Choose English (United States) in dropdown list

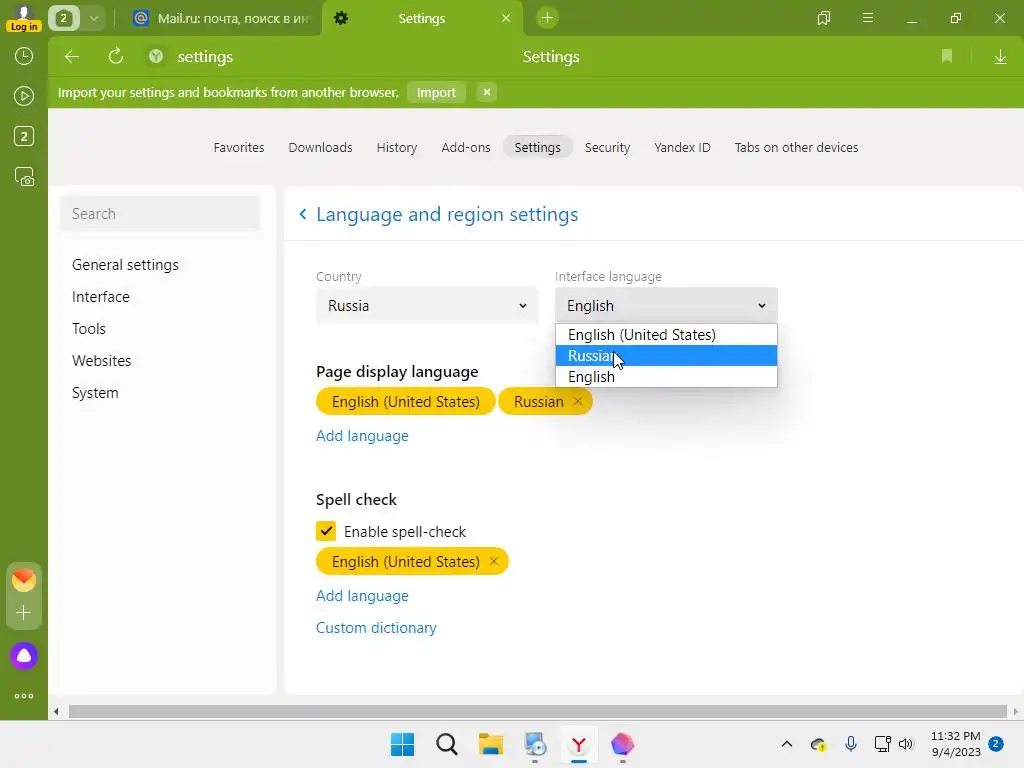[666, 334]
